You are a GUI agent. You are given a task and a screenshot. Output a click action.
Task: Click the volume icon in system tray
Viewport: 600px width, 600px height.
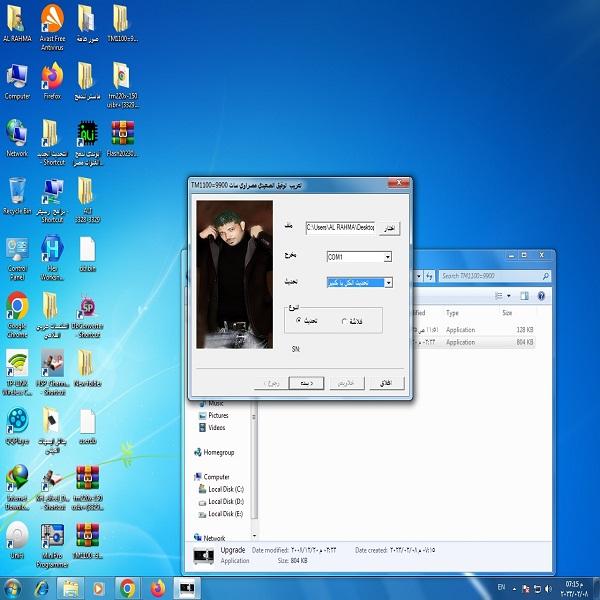[x=548, y=589]
